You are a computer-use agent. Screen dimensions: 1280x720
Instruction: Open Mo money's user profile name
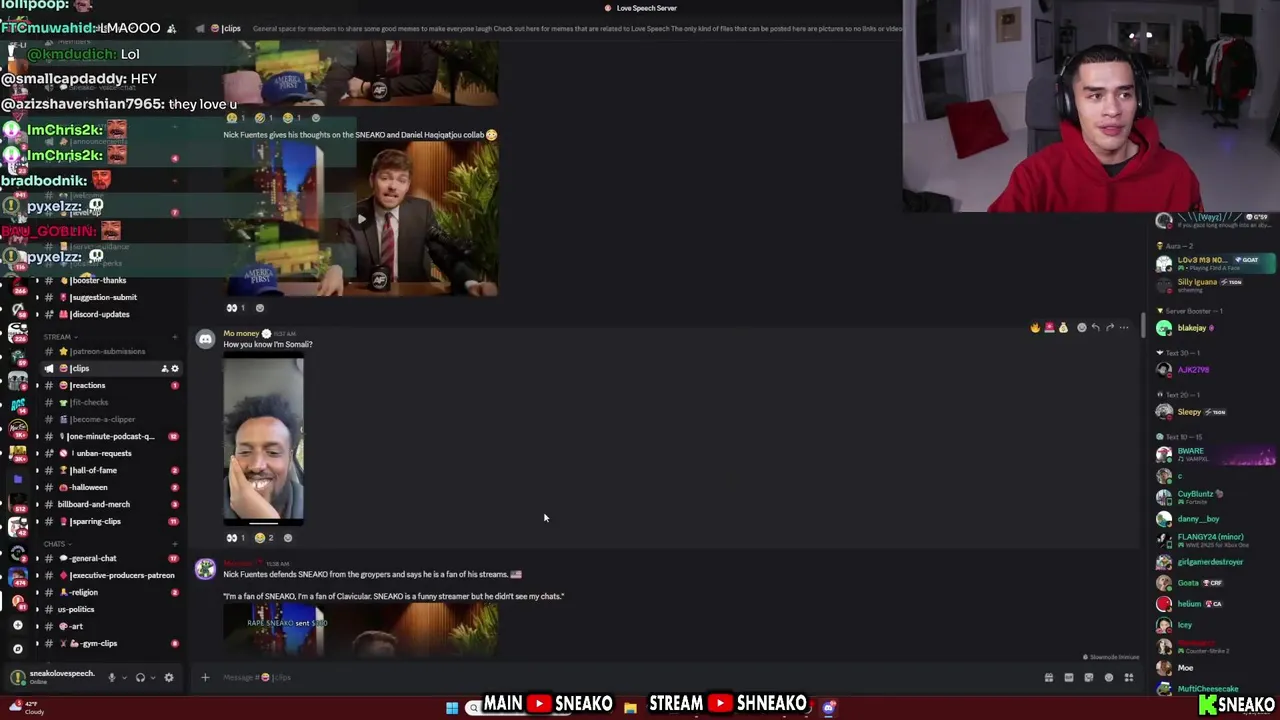[241, 333]
